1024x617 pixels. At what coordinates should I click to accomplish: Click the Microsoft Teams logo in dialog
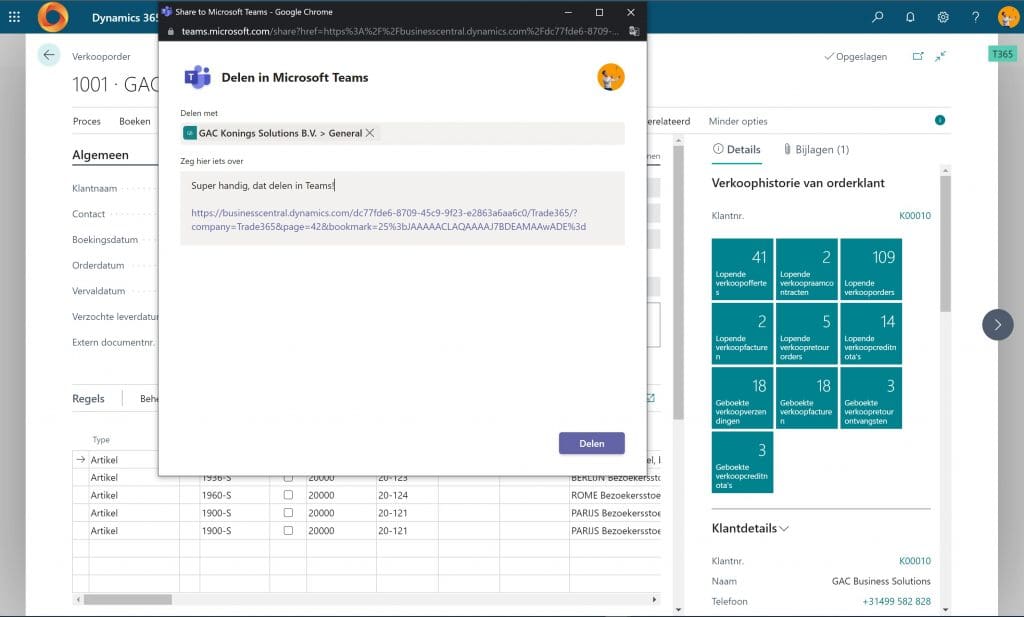click(x=197, y=77)
